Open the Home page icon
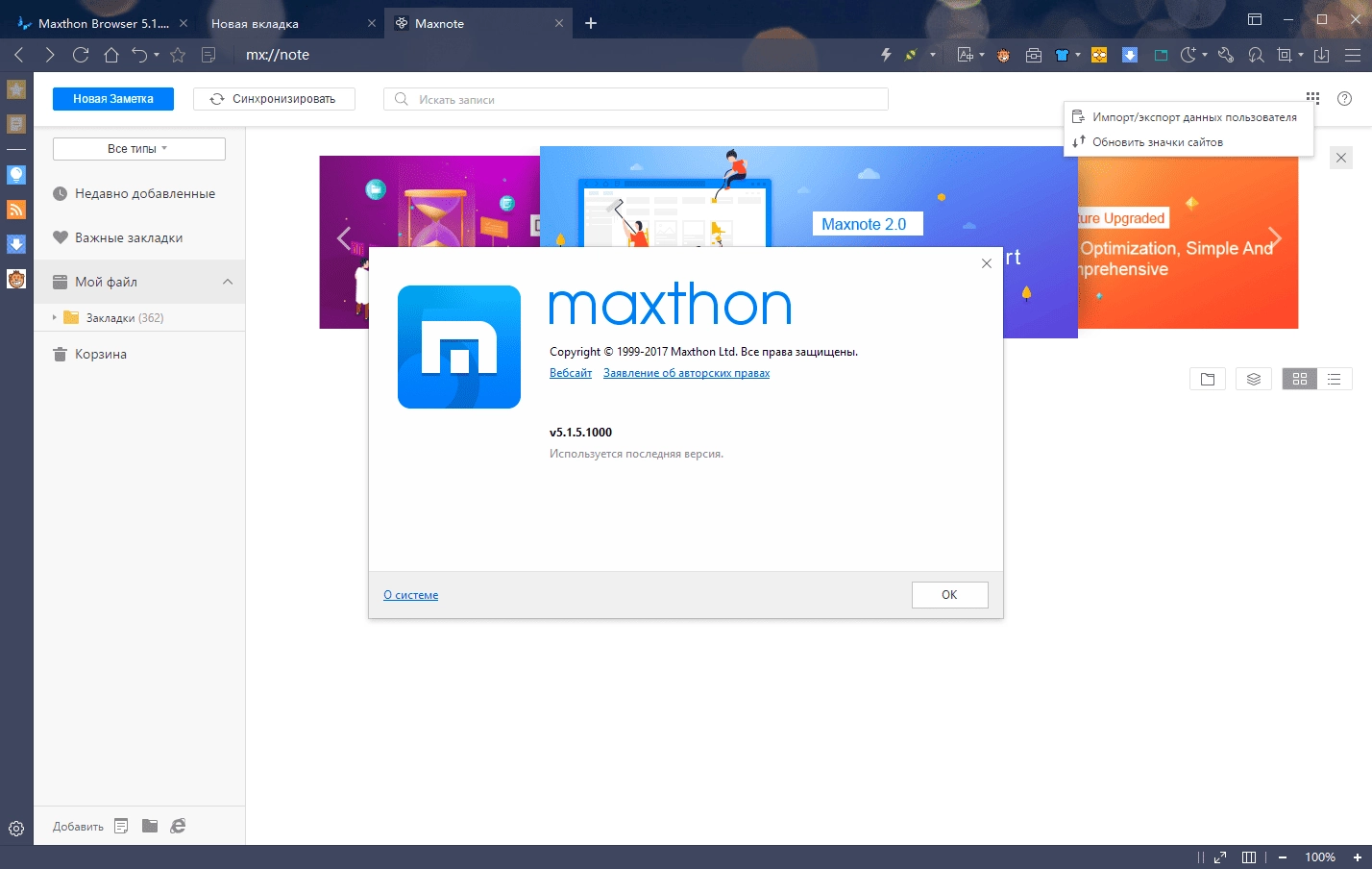 coord(111,55)
